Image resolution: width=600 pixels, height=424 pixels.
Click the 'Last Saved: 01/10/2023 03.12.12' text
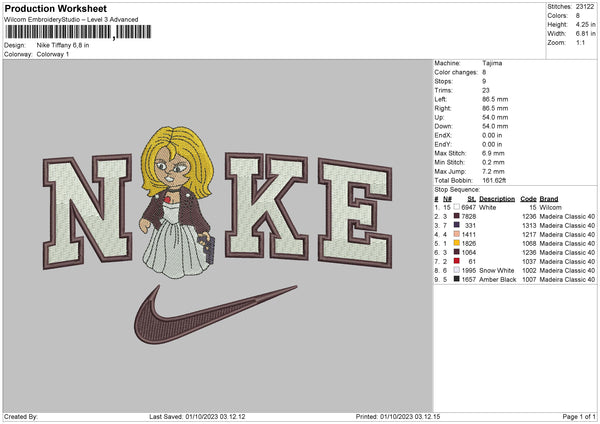(197, 416)
